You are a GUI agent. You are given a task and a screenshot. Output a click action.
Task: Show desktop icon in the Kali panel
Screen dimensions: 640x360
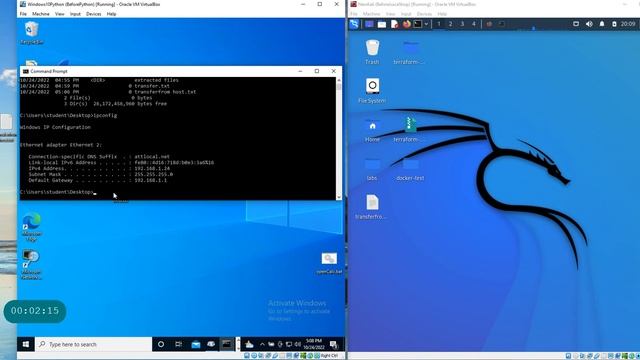pos(369,24)
